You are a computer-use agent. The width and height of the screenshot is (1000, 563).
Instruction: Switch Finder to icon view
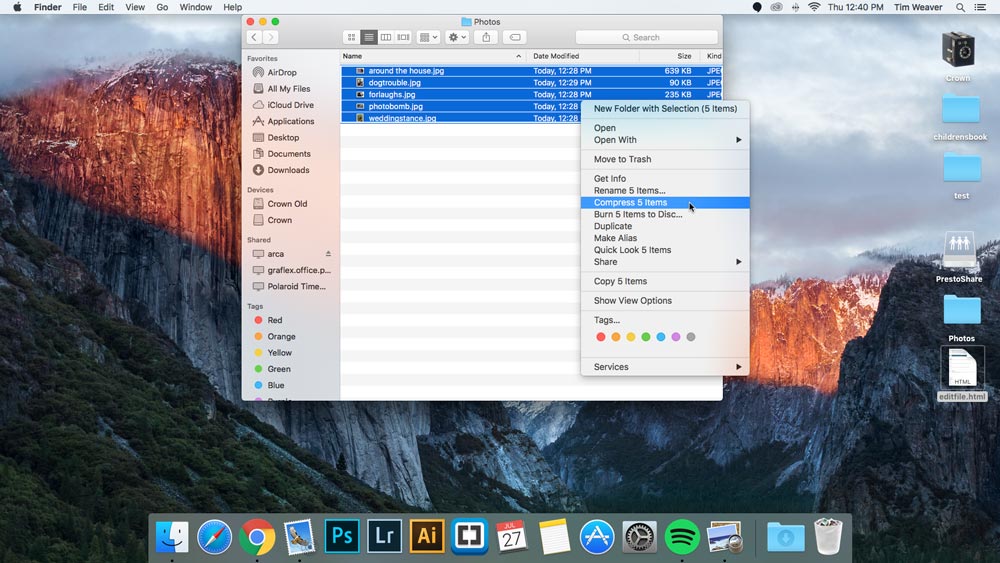point(352,37)
